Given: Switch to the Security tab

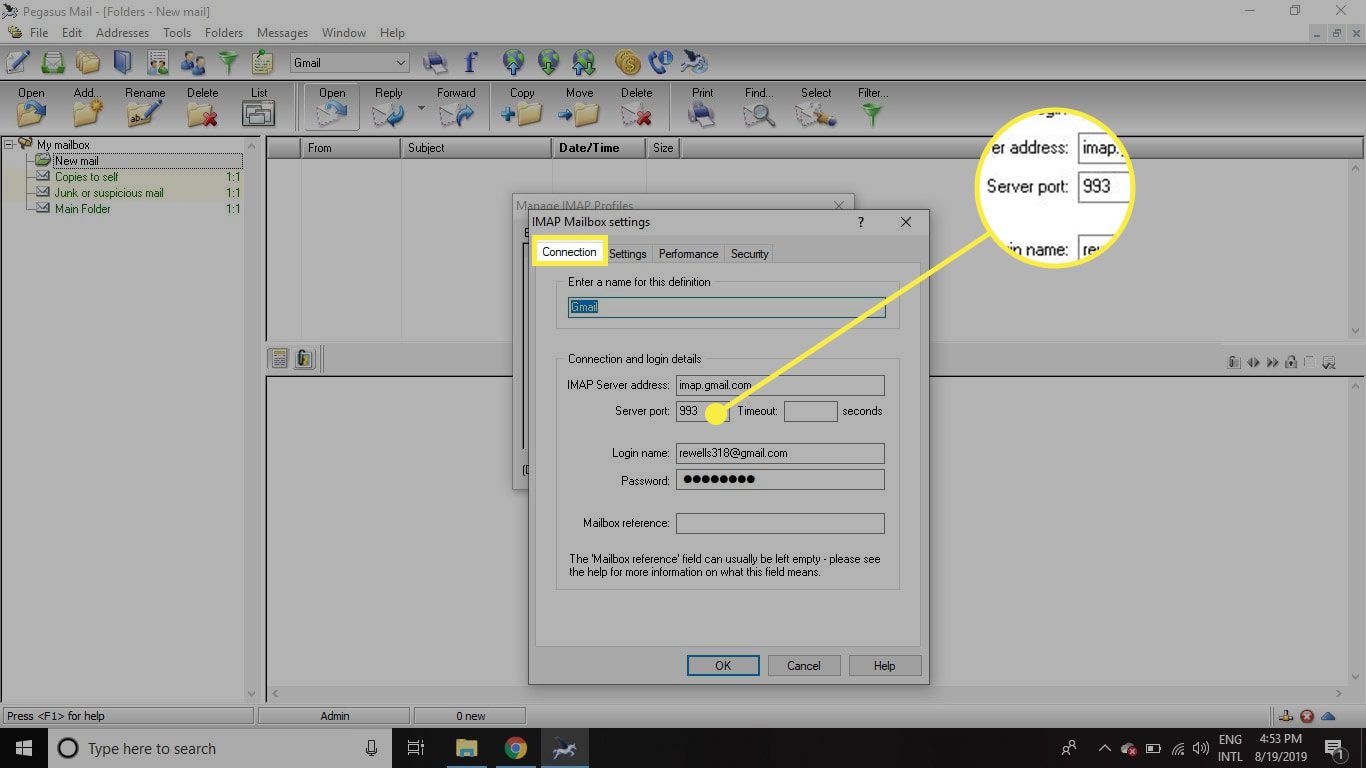Looking at the screenshot, I should click(x=749, y=254).
